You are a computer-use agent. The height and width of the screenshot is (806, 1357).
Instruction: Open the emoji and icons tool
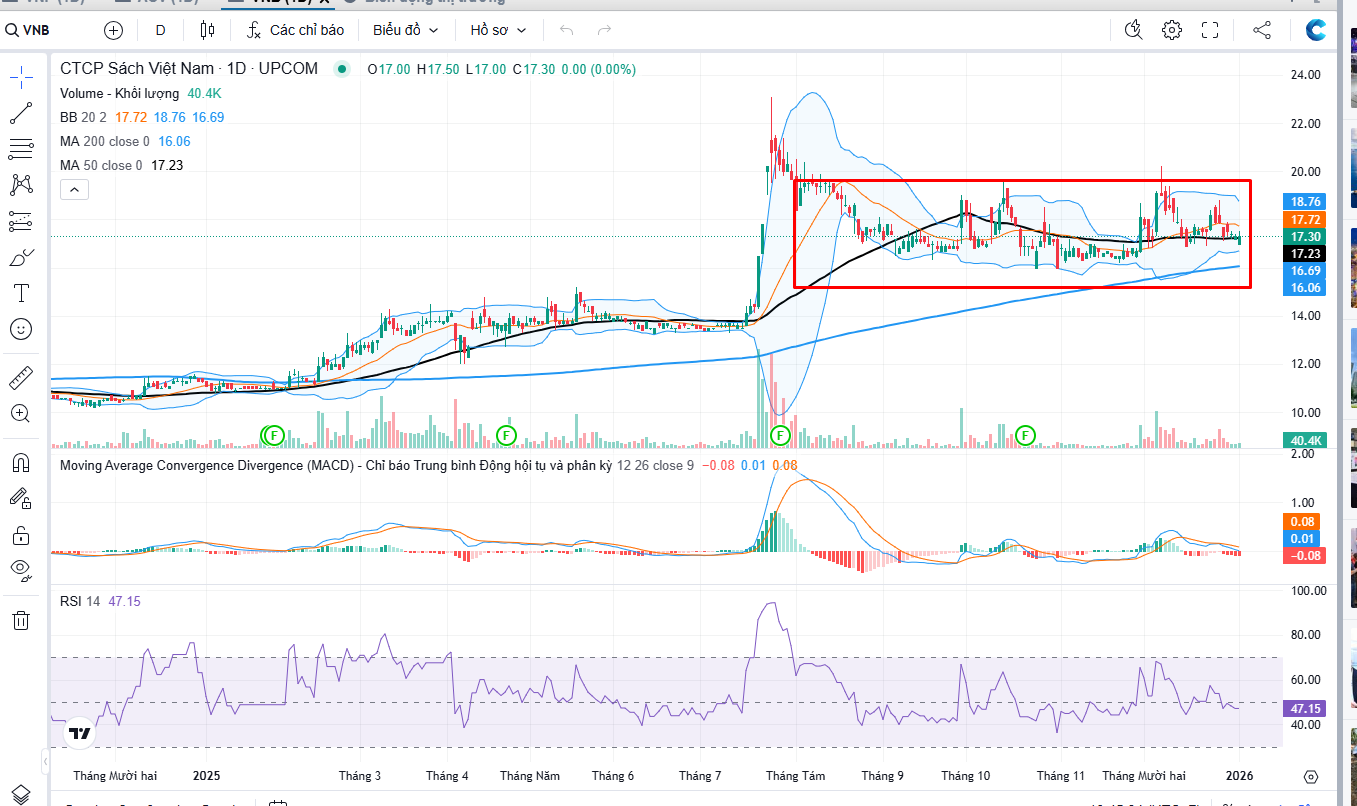[21, 328]
